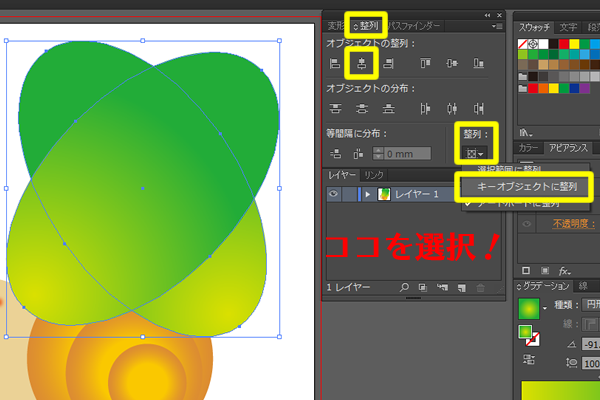Click the horizontal align left icon
Image resolution: width=600 pixels, height=400 pixels.
(x=335, y=64)
